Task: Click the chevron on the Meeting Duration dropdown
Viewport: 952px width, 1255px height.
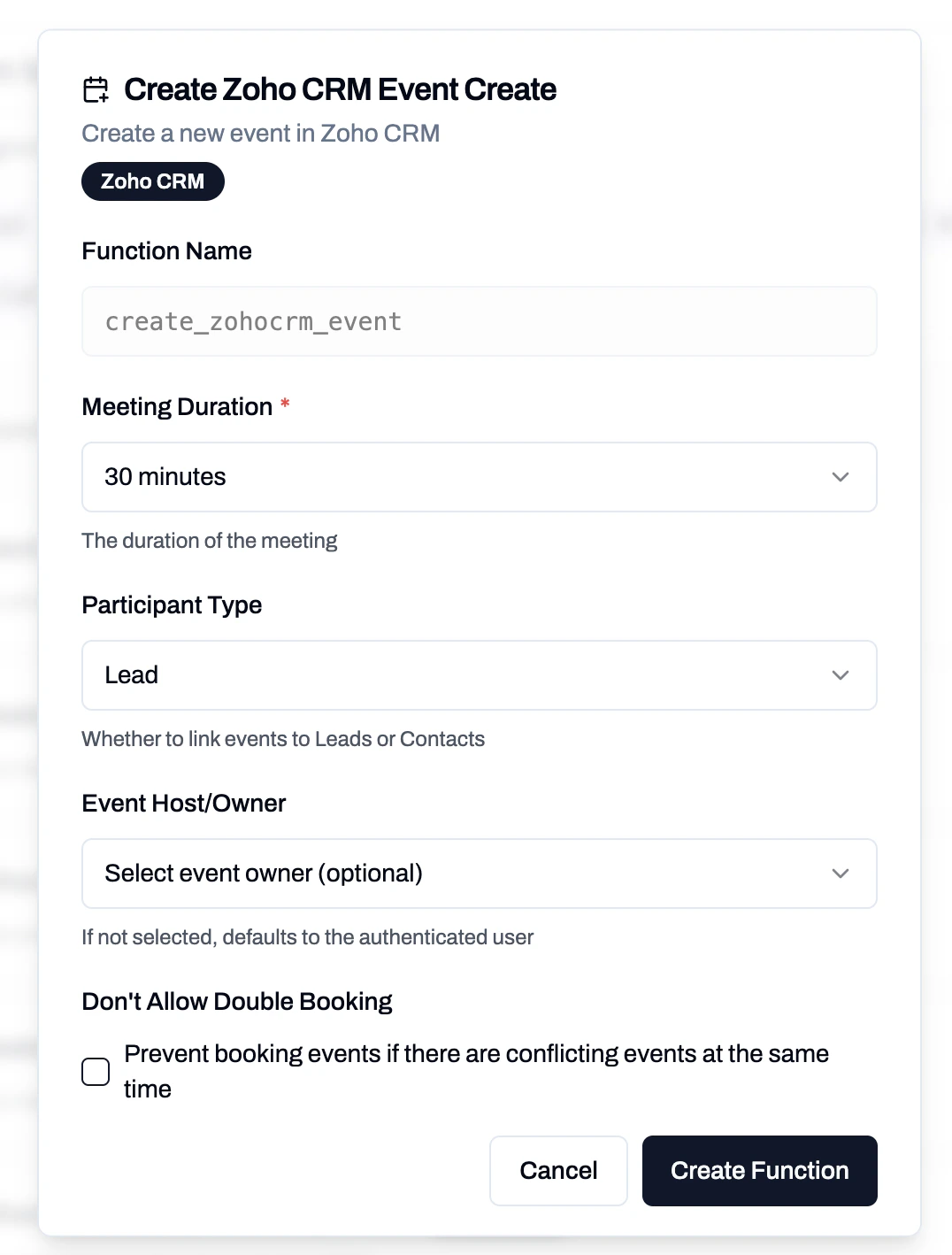Action: click(840, 477)
